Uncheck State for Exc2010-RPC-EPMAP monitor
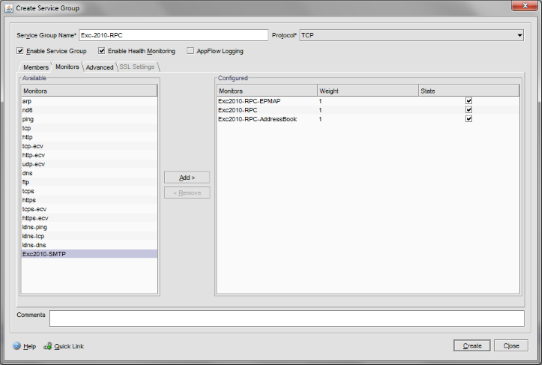The image size is (542, 365). pyautogui.click(x=468, y=101)
